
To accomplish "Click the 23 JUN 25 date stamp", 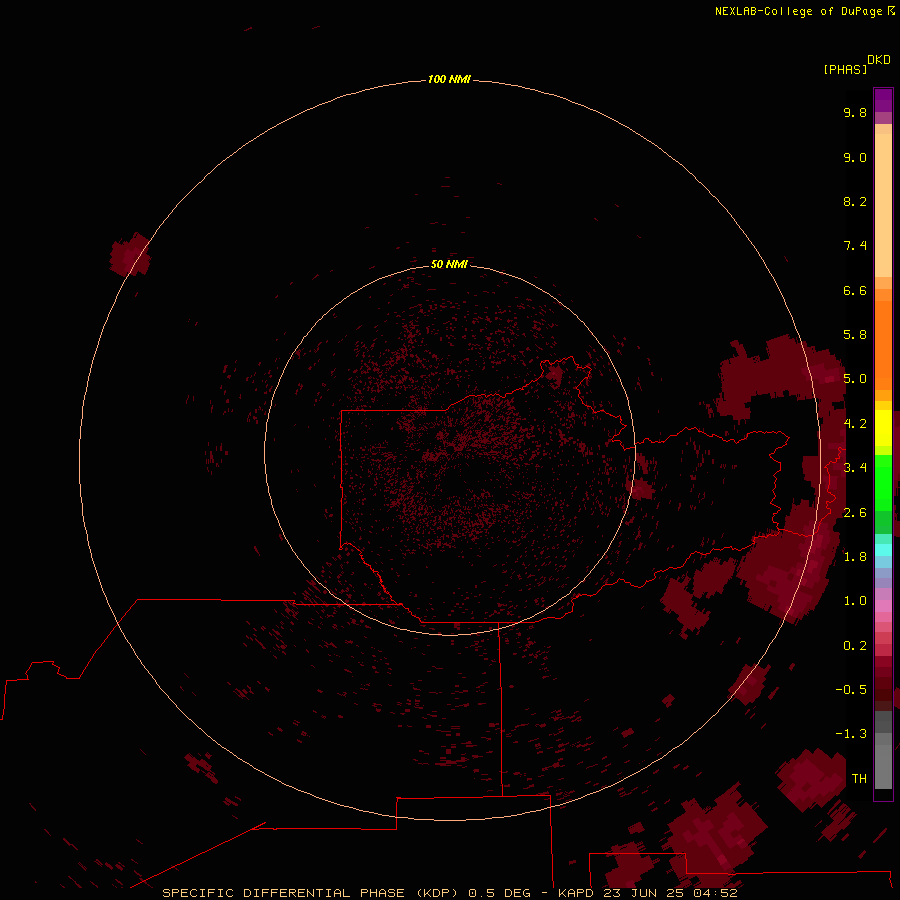I will (x=644, y=893).
